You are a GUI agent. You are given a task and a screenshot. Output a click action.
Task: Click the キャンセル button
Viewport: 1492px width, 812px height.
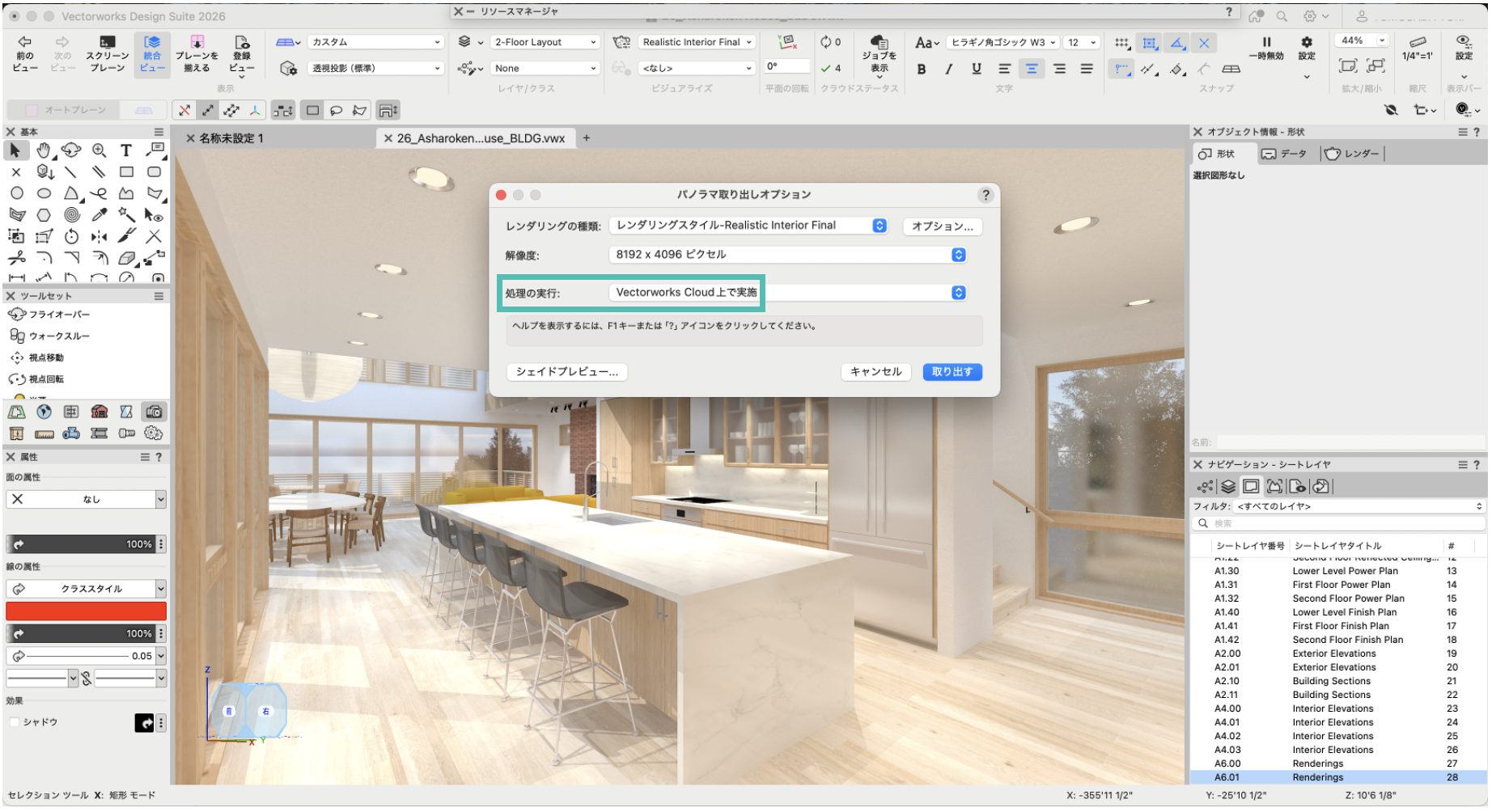point(875,372)
